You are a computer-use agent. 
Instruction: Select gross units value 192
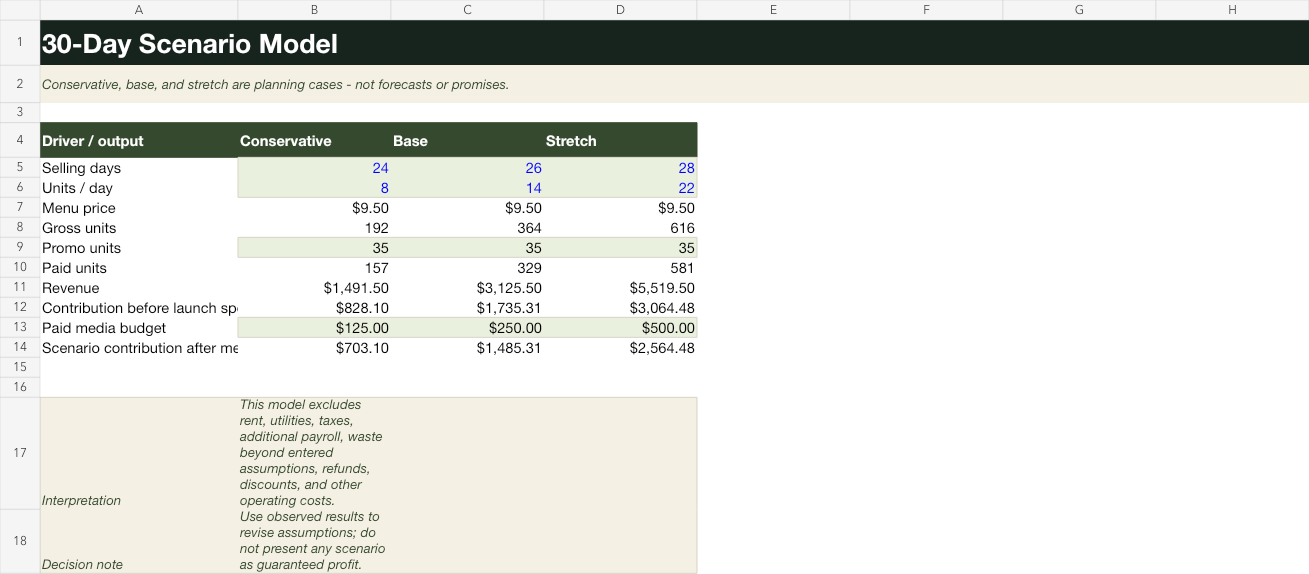point(314,228)
